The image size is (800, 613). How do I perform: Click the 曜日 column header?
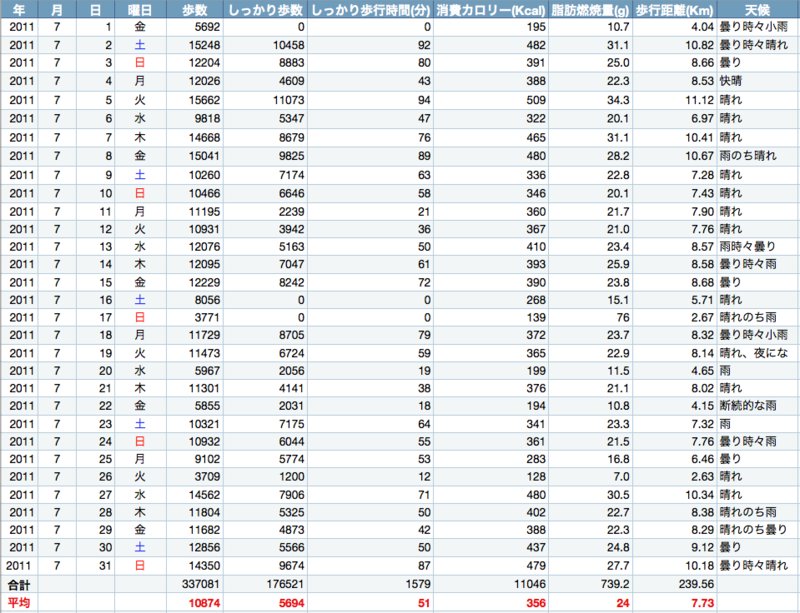tap(140, 10)
